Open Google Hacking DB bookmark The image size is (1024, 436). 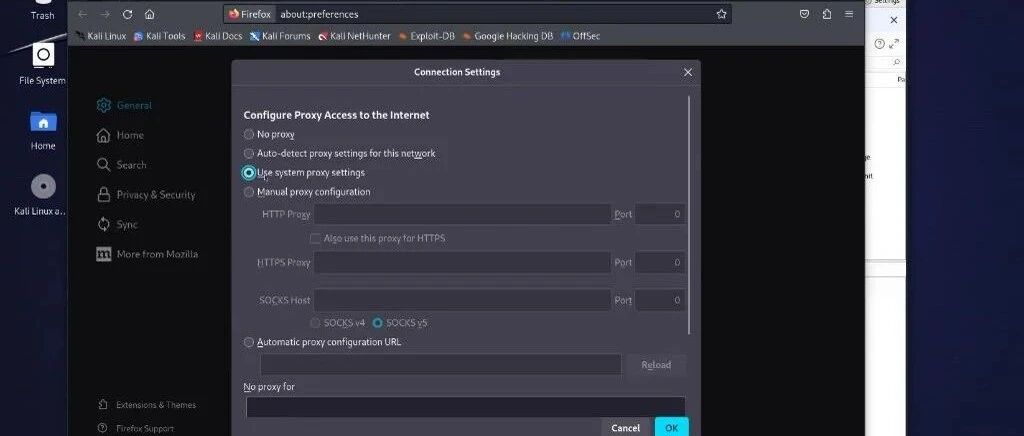click(x=507, y=36)
